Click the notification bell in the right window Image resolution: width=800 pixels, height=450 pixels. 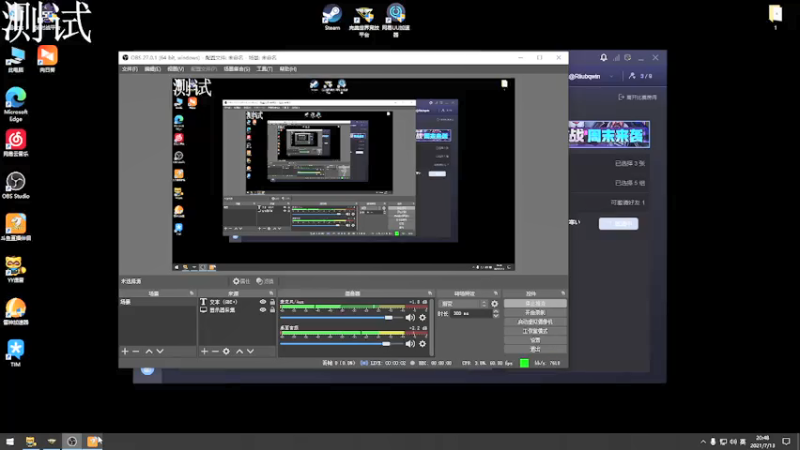point(604,58)
